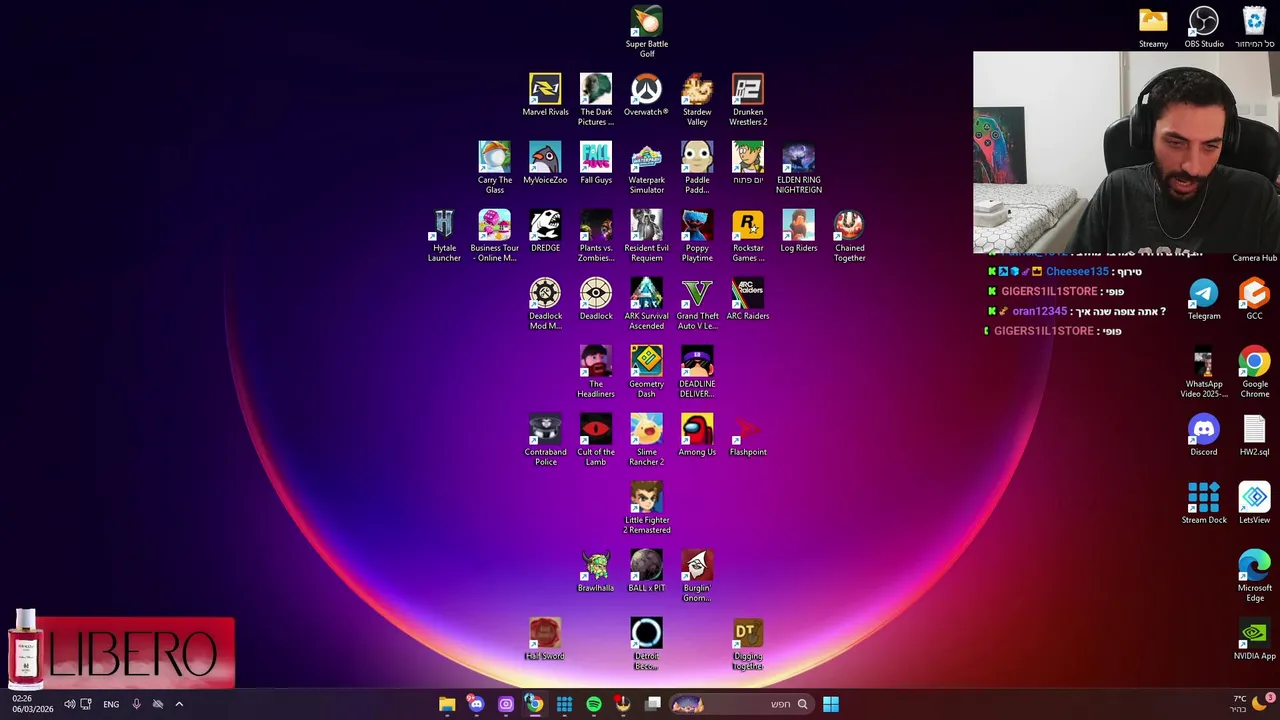
Task: Launch Marvel Rivals from desktop
Action: tap(545, 95)
